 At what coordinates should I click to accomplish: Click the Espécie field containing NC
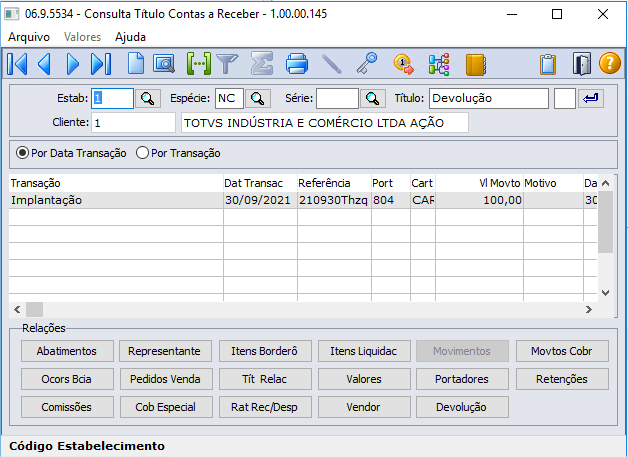[x=229, y=99]
